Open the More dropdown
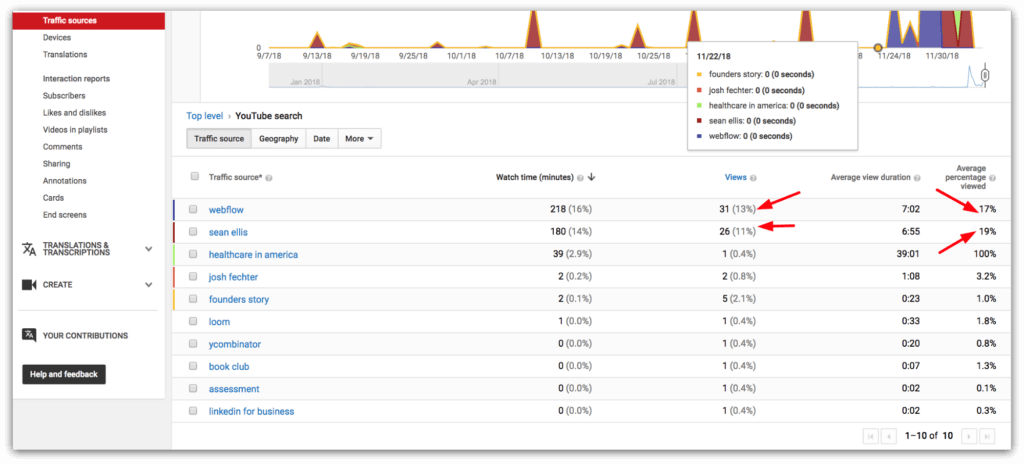This screenshot has width=1024, height=464. tap(359, 139)
